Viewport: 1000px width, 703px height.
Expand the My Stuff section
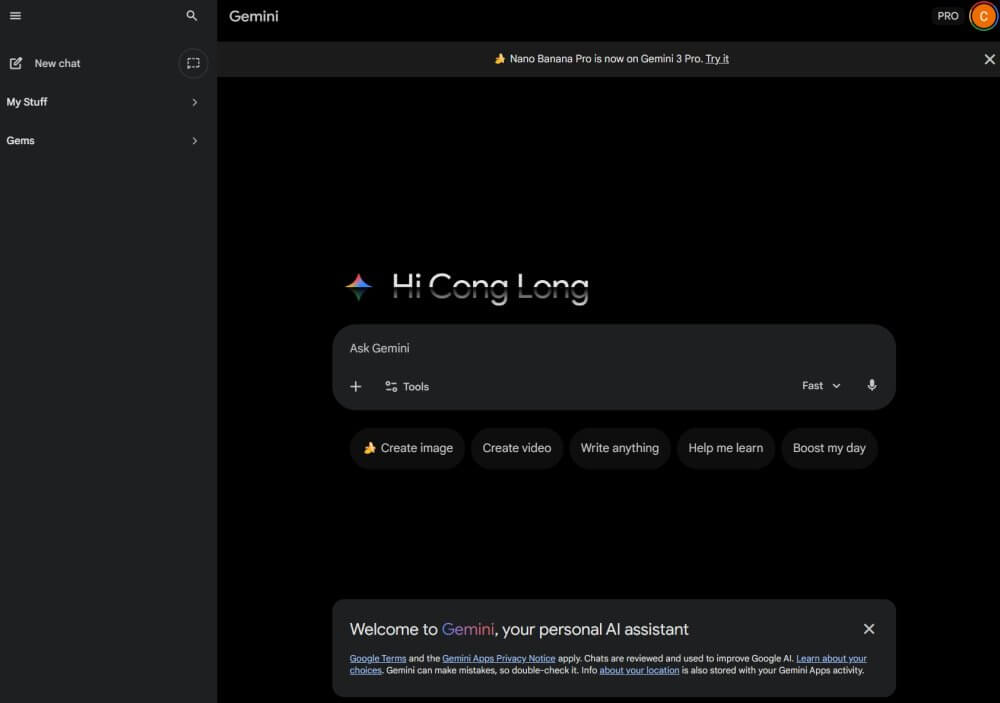point(102,102)
